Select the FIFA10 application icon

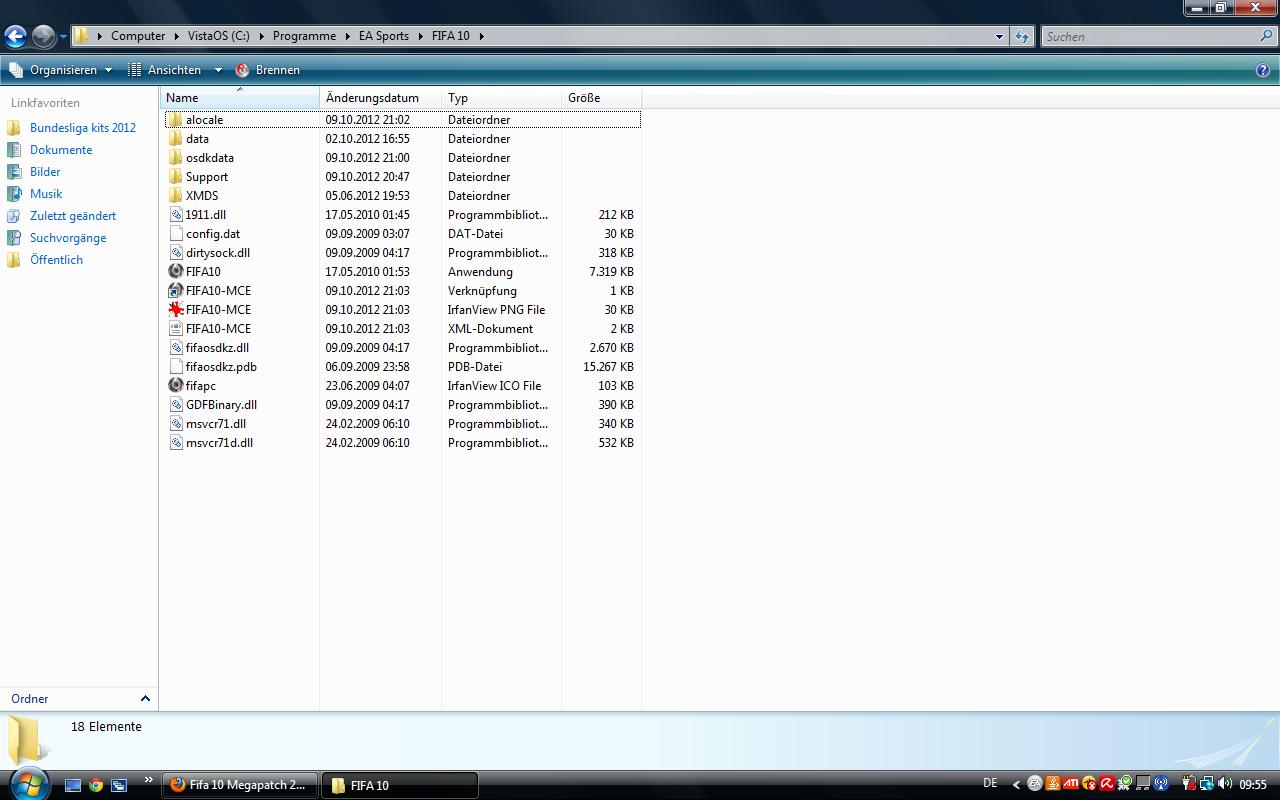tap(176, 271)
